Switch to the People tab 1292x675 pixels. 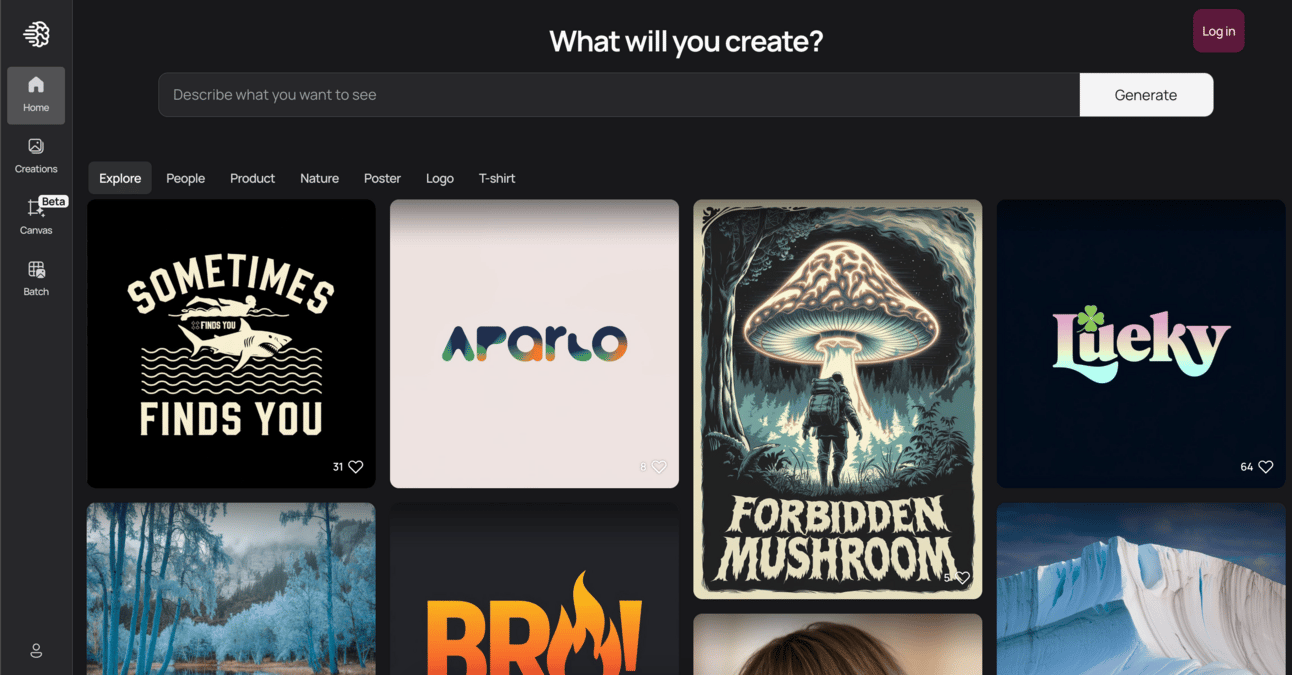(185, 178)
